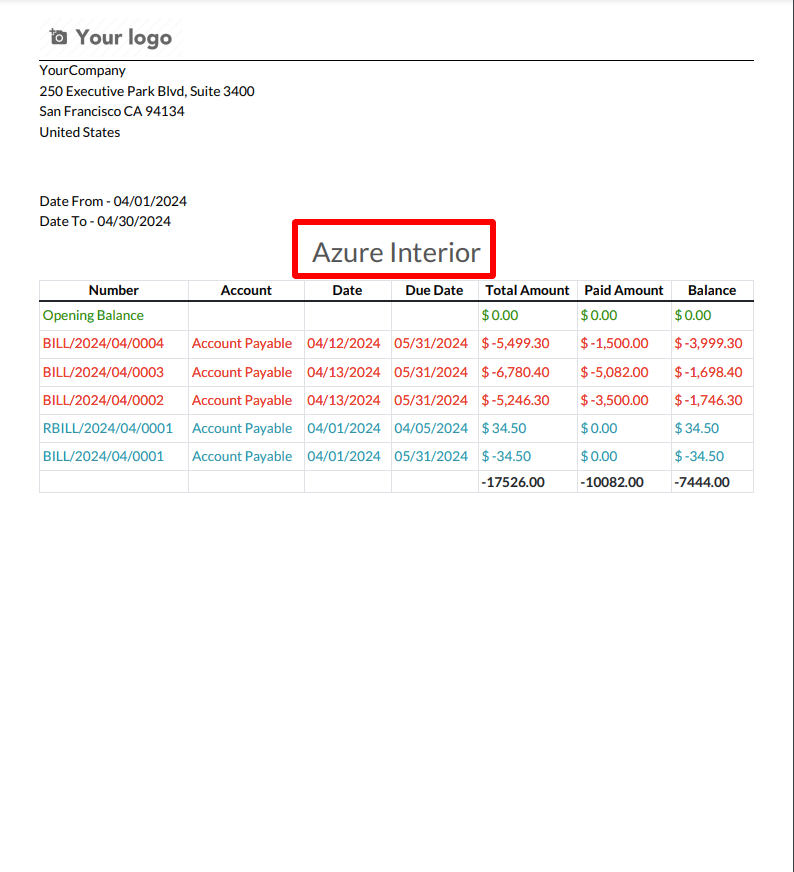Click the 'Balance' column header

[712, 290]
